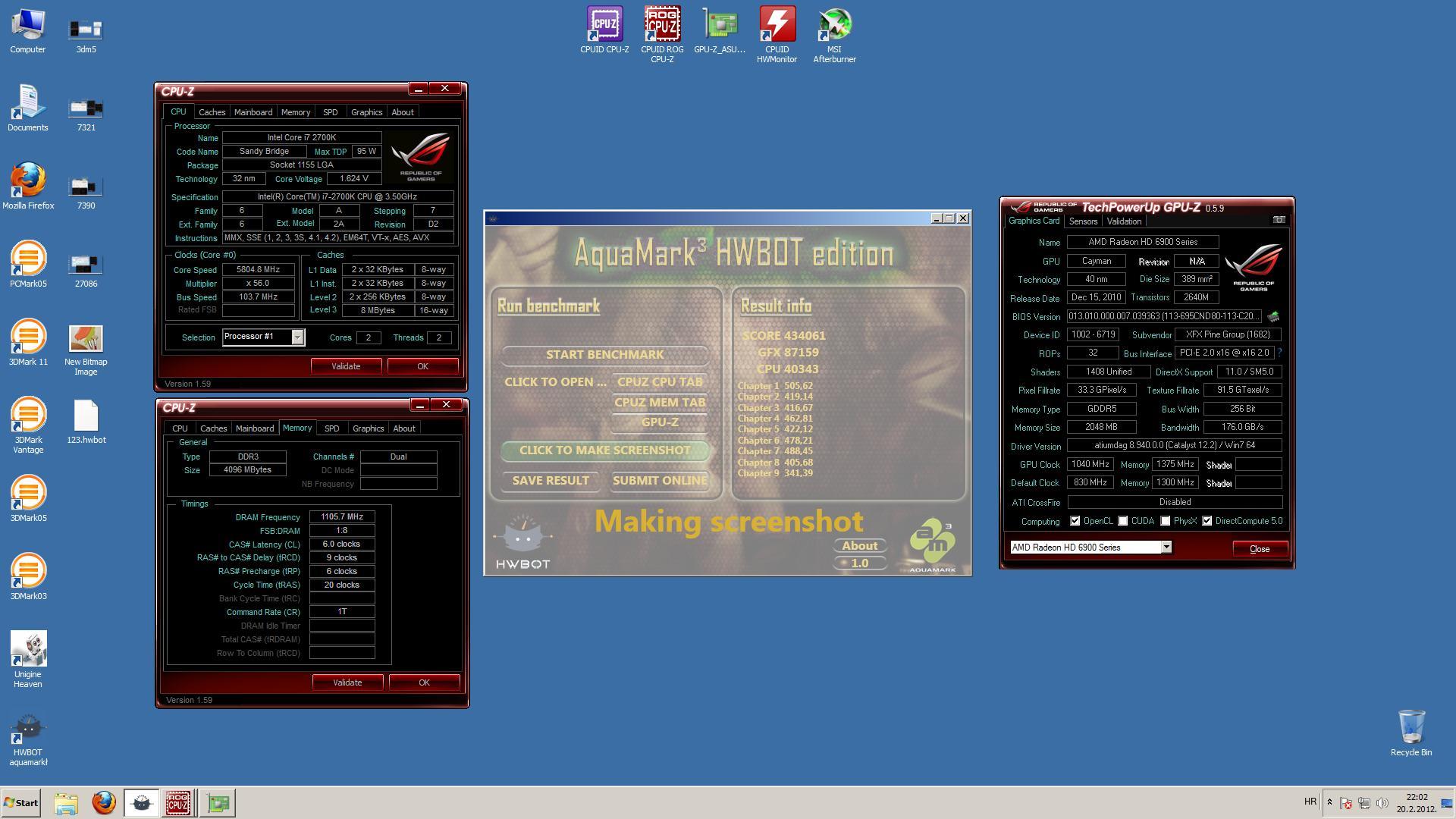Screen dimensions: 1456x819
Task: Click SAVE RESULT in AquaMark
Action: pyautogui.click(x=551, y=481)
